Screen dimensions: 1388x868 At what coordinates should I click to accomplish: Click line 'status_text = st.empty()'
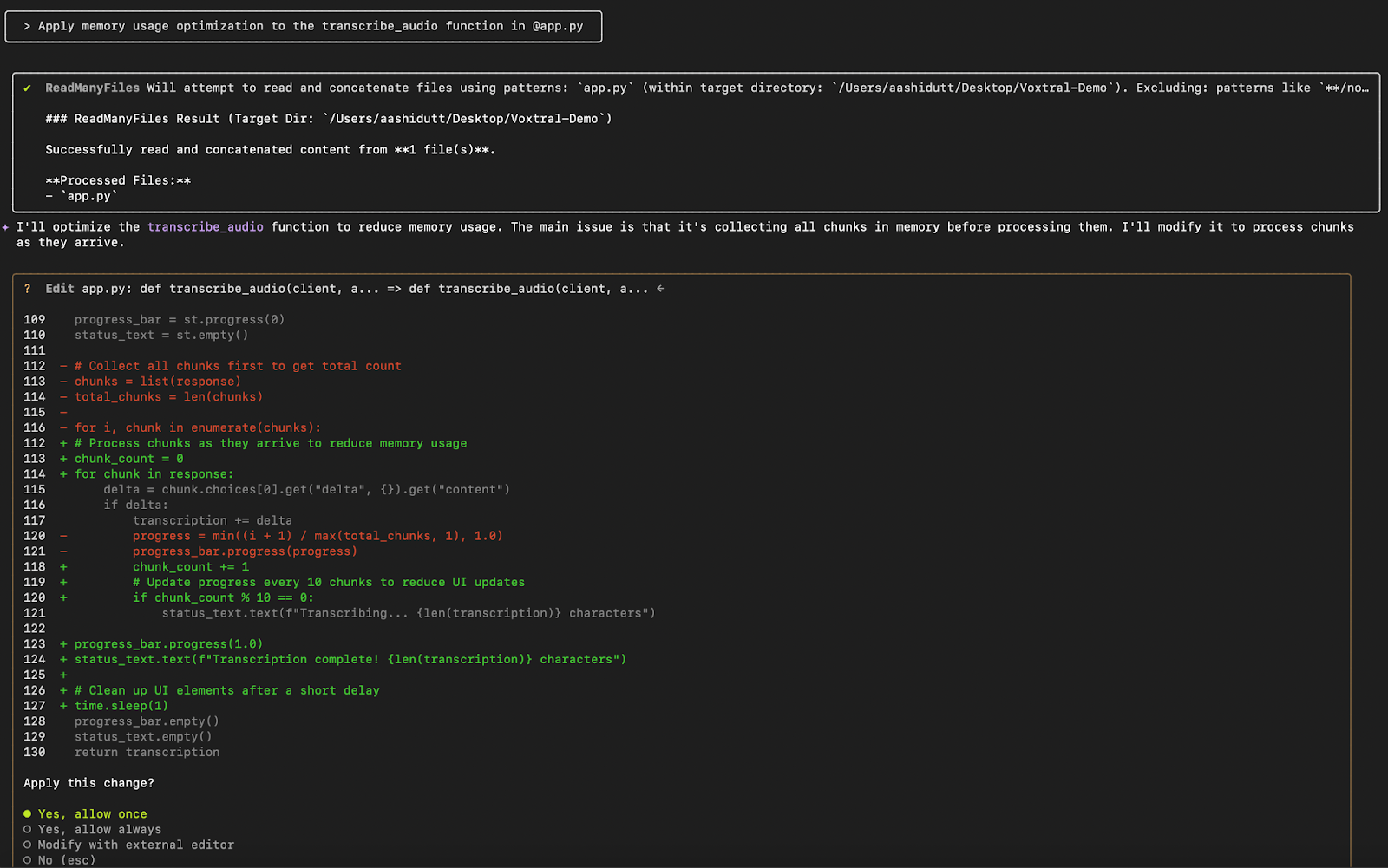click(161, 336)
